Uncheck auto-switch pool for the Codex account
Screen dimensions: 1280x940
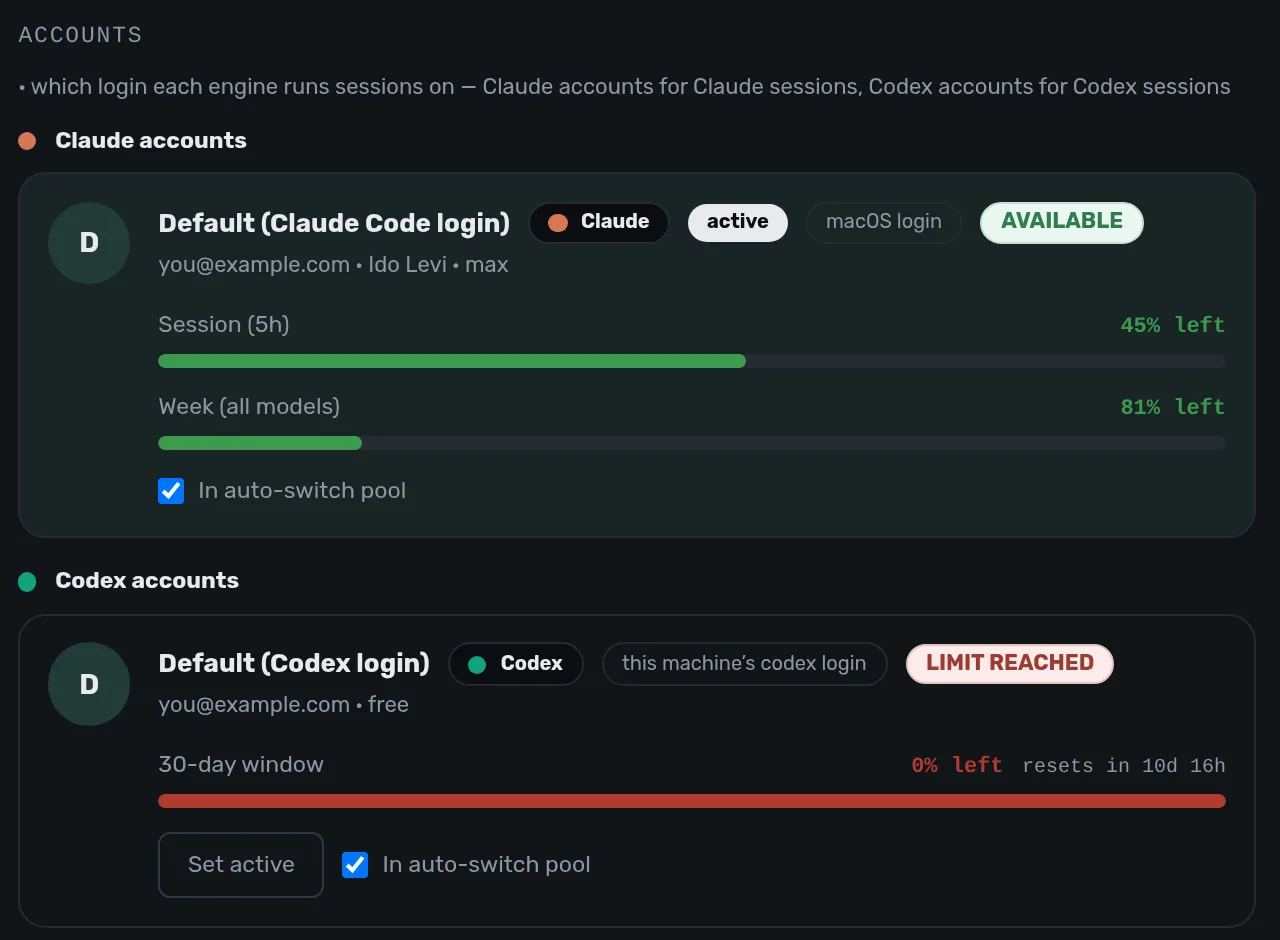[x=355, y=865]
